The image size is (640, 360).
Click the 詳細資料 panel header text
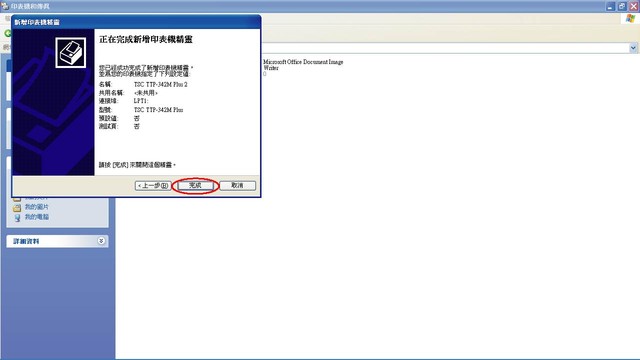pos(26,241)
